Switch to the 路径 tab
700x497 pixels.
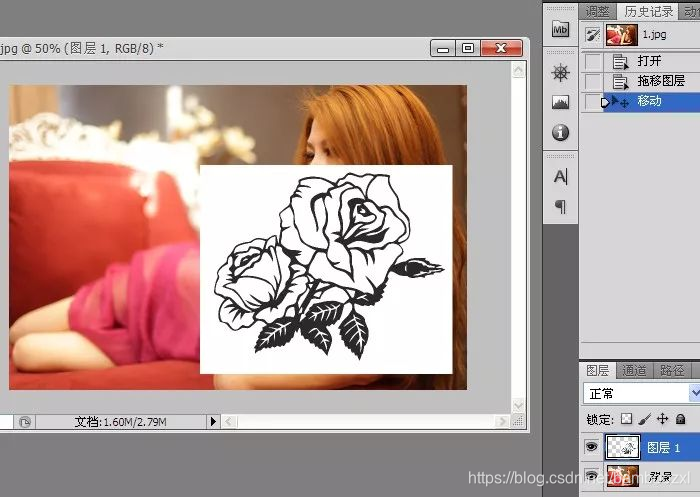click(672, 370)
